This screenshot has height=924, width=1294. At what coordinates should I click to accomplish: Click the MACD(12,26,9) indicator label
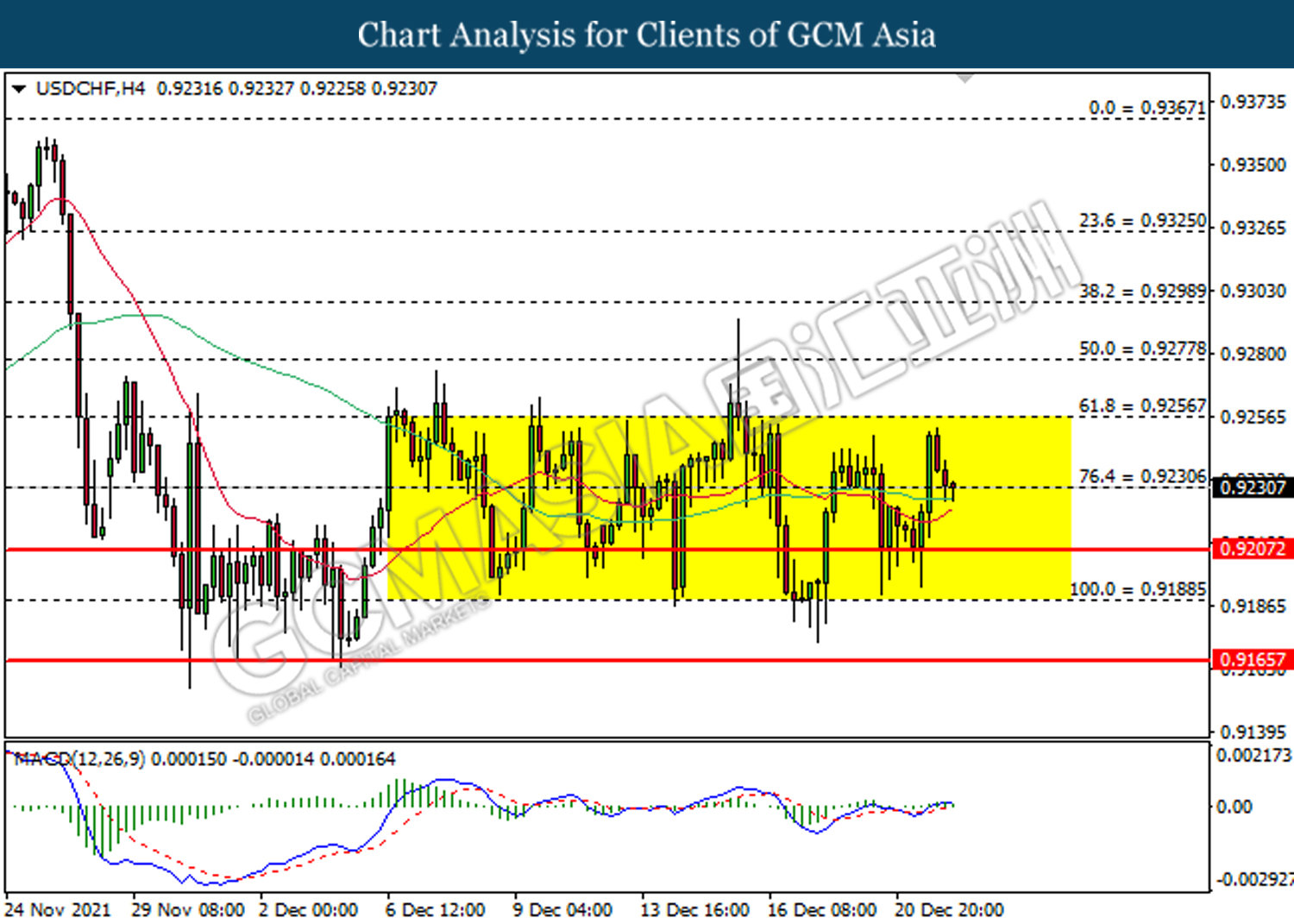(x=79, y=759)
